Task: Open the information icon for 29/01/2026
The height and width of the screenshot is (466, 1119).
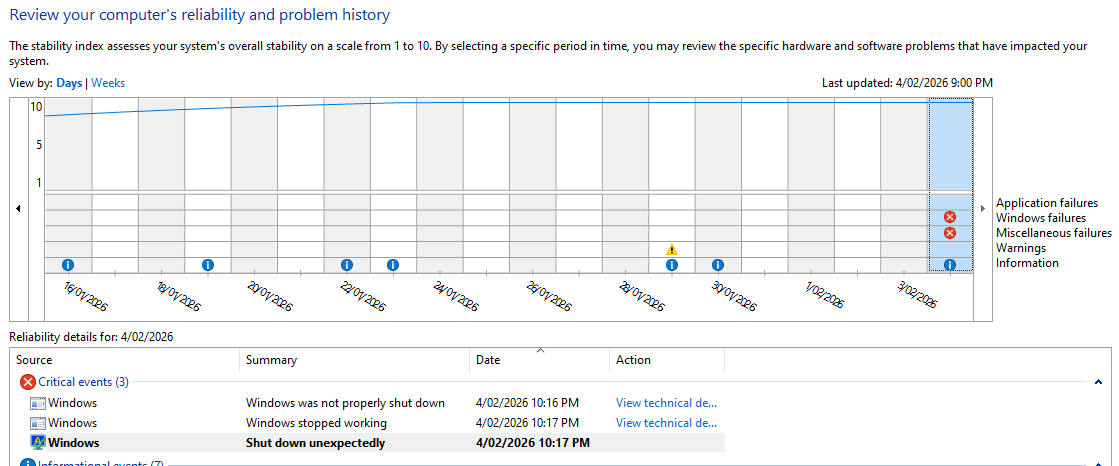Action: click(672, 265)
